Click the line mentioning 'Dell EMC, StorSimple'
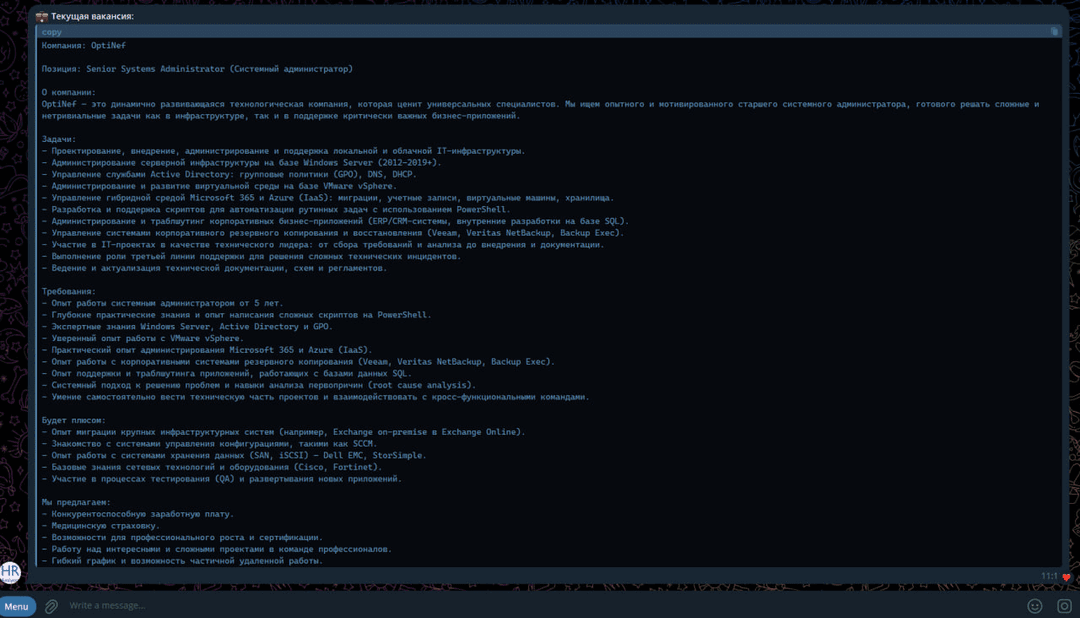This screenshot has width=1080, height=618. 234,455
